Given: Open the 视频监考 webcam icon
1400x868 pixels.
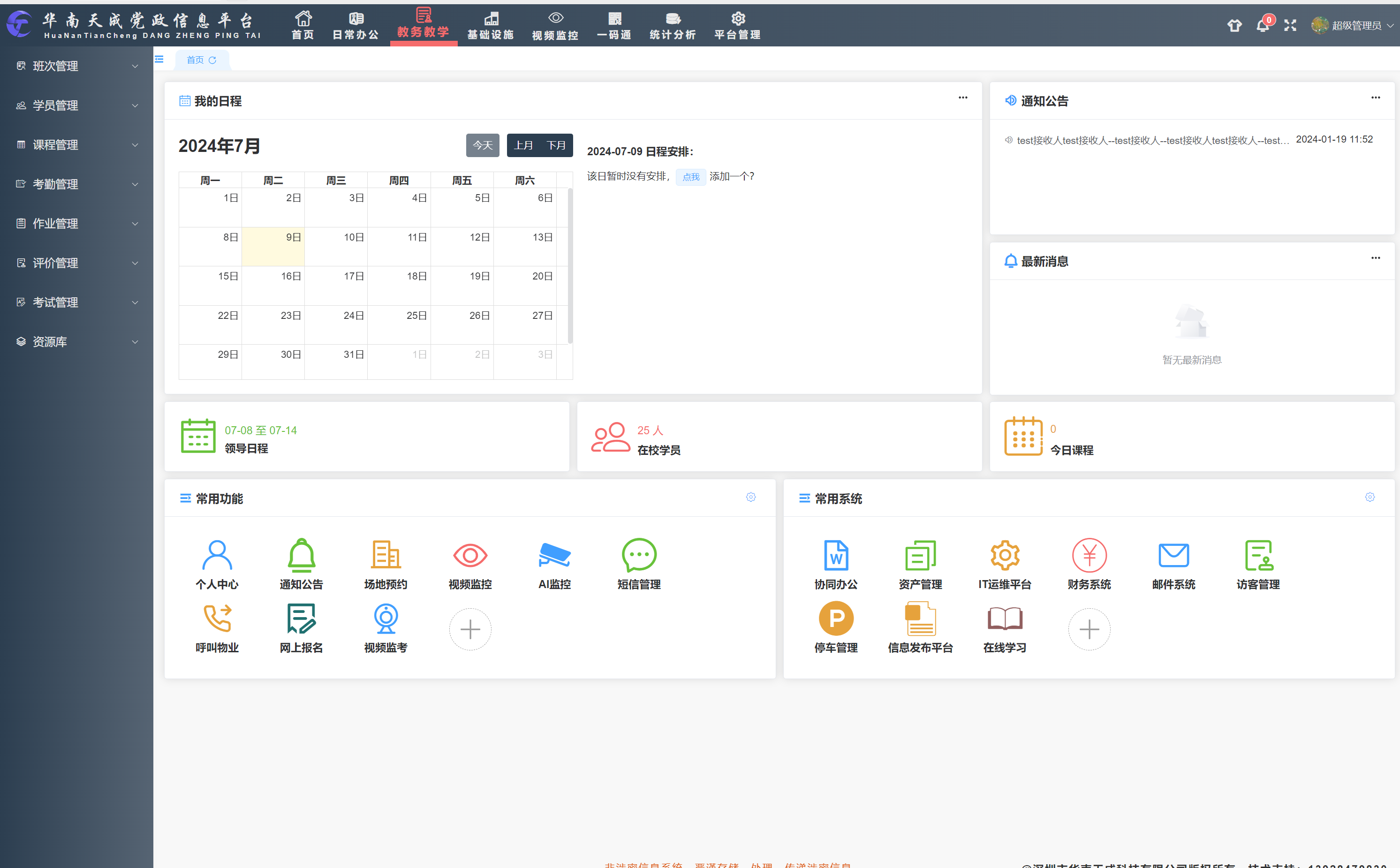Looking at the screenshot, I should [385, 618].
